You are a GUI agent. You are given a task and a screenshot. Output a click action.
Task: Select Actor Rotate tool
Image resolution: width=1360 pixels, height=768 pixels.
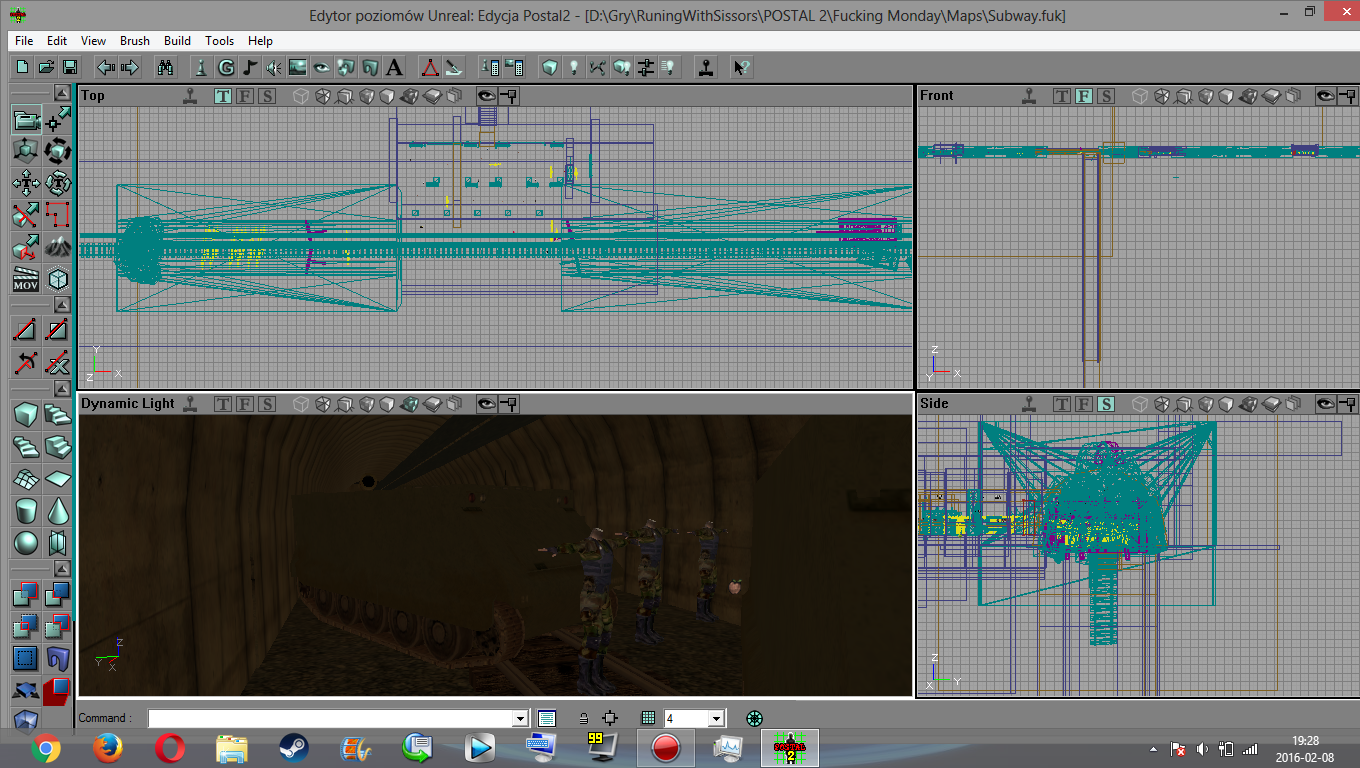[58, 151]
